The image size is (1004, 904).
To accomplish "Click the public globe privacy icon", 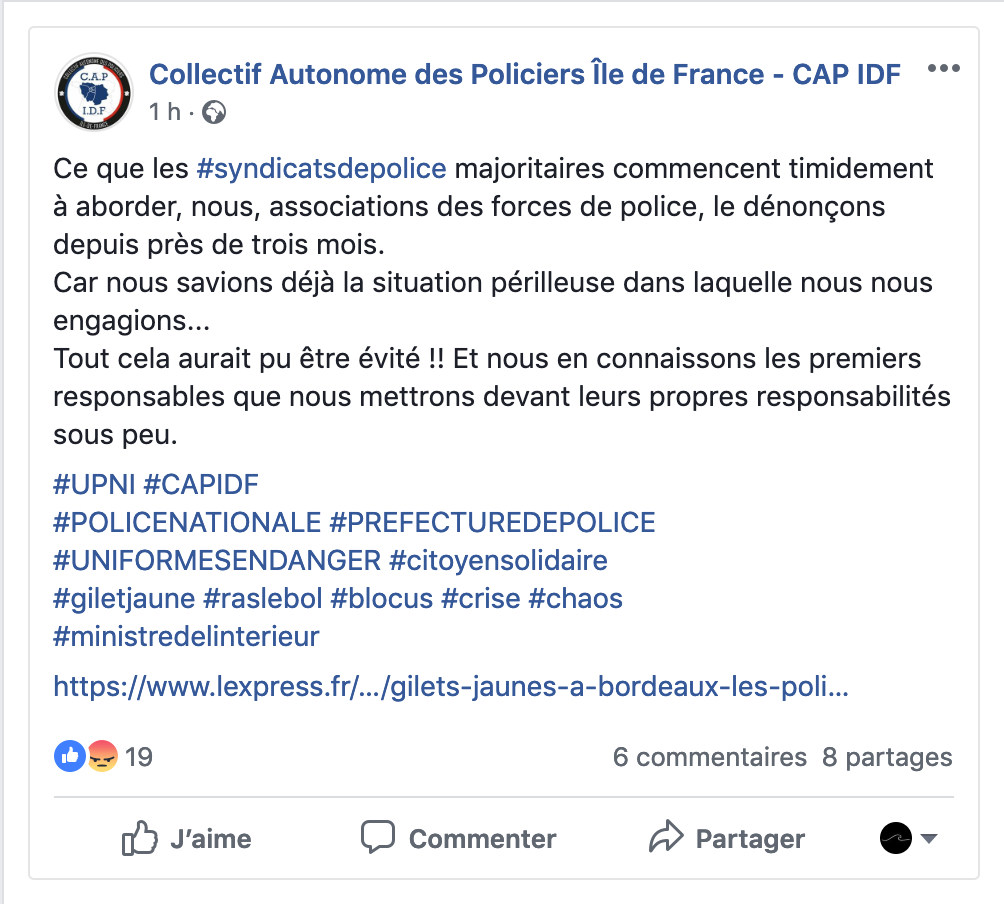I will click(214, 113).
